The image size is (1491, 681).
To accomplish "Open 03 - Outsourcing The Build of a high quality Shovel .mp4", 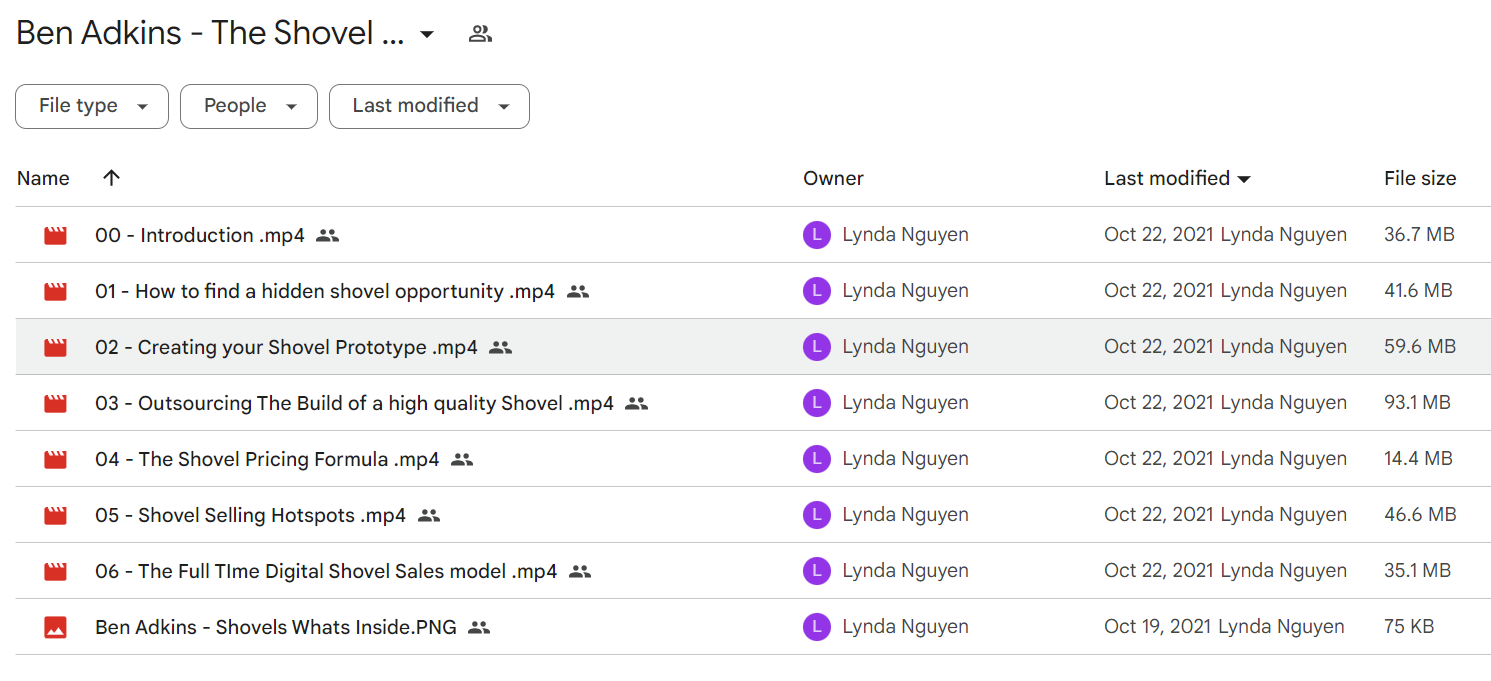I will pos(354,403).
